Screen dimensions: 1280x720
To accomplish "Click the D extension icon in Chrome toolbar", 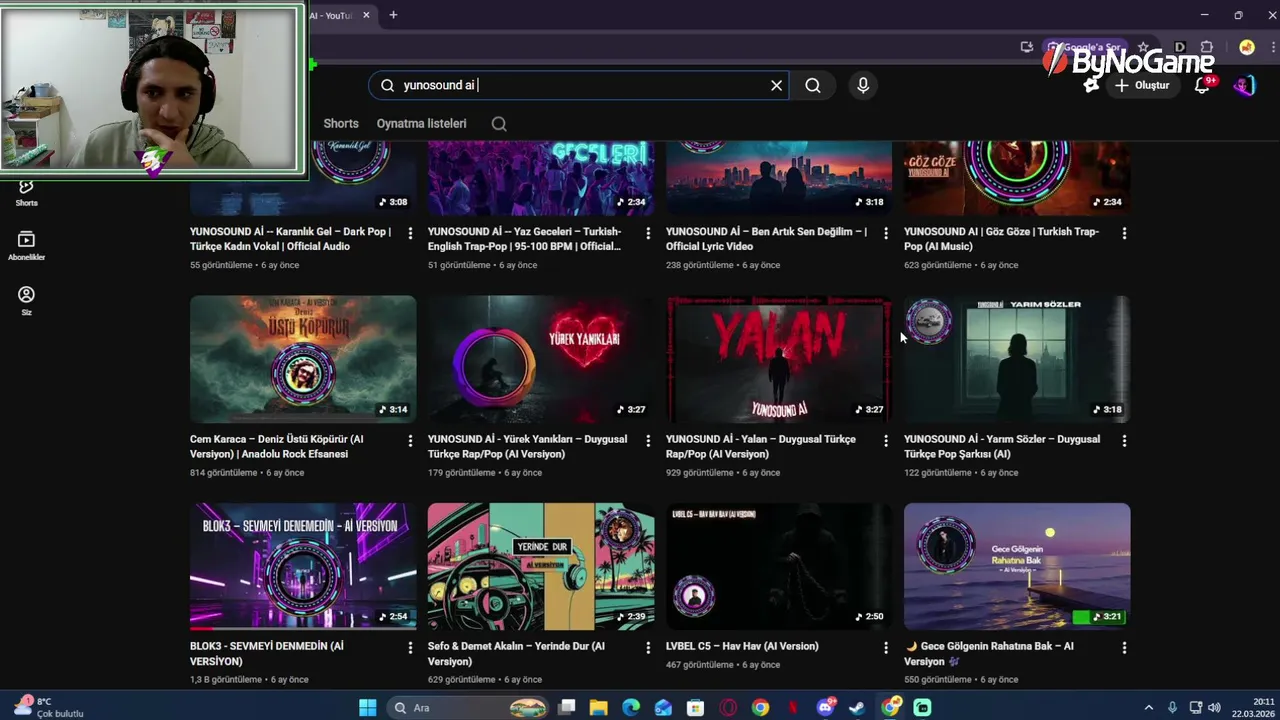I will (x=1180, y=47).
